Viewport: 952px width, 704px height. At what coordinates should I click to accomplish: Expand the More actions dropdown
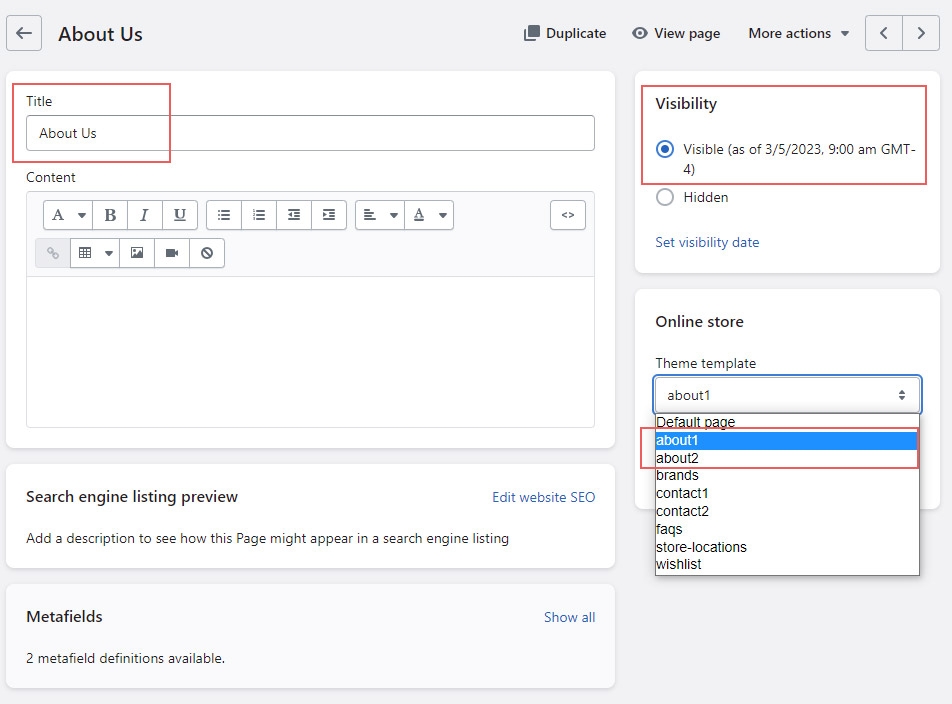tap(798, 33)
